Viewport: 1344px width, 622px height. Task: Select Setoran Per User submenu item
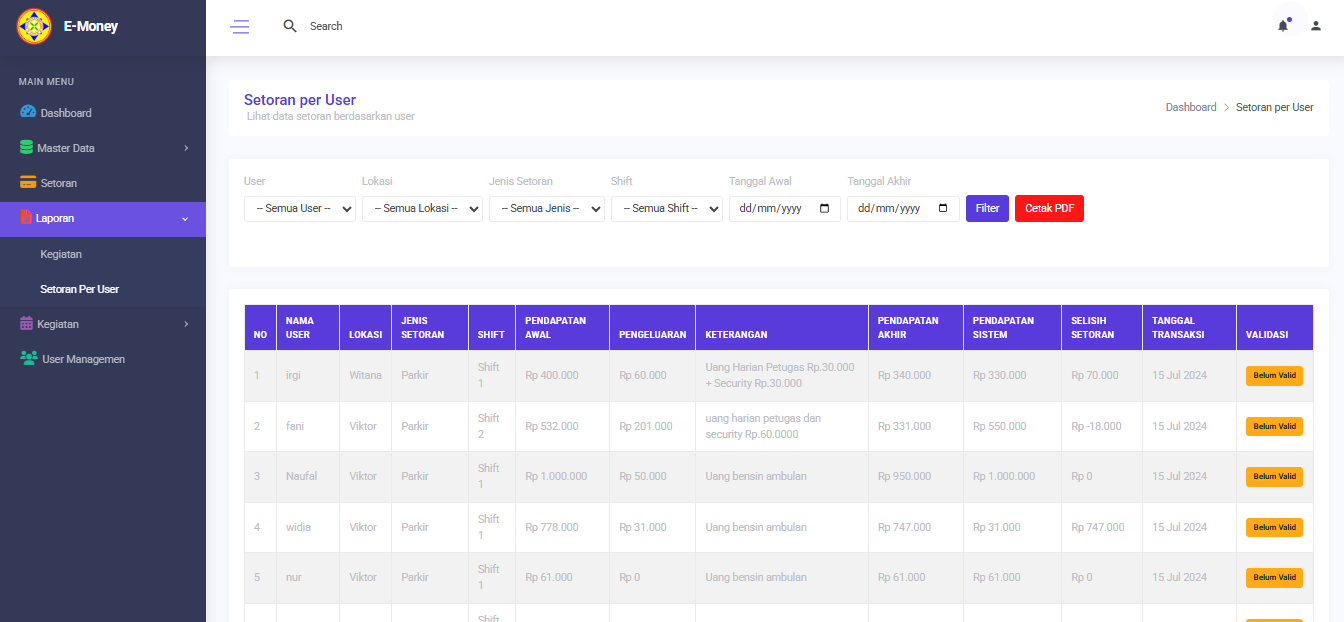point(79,289)
